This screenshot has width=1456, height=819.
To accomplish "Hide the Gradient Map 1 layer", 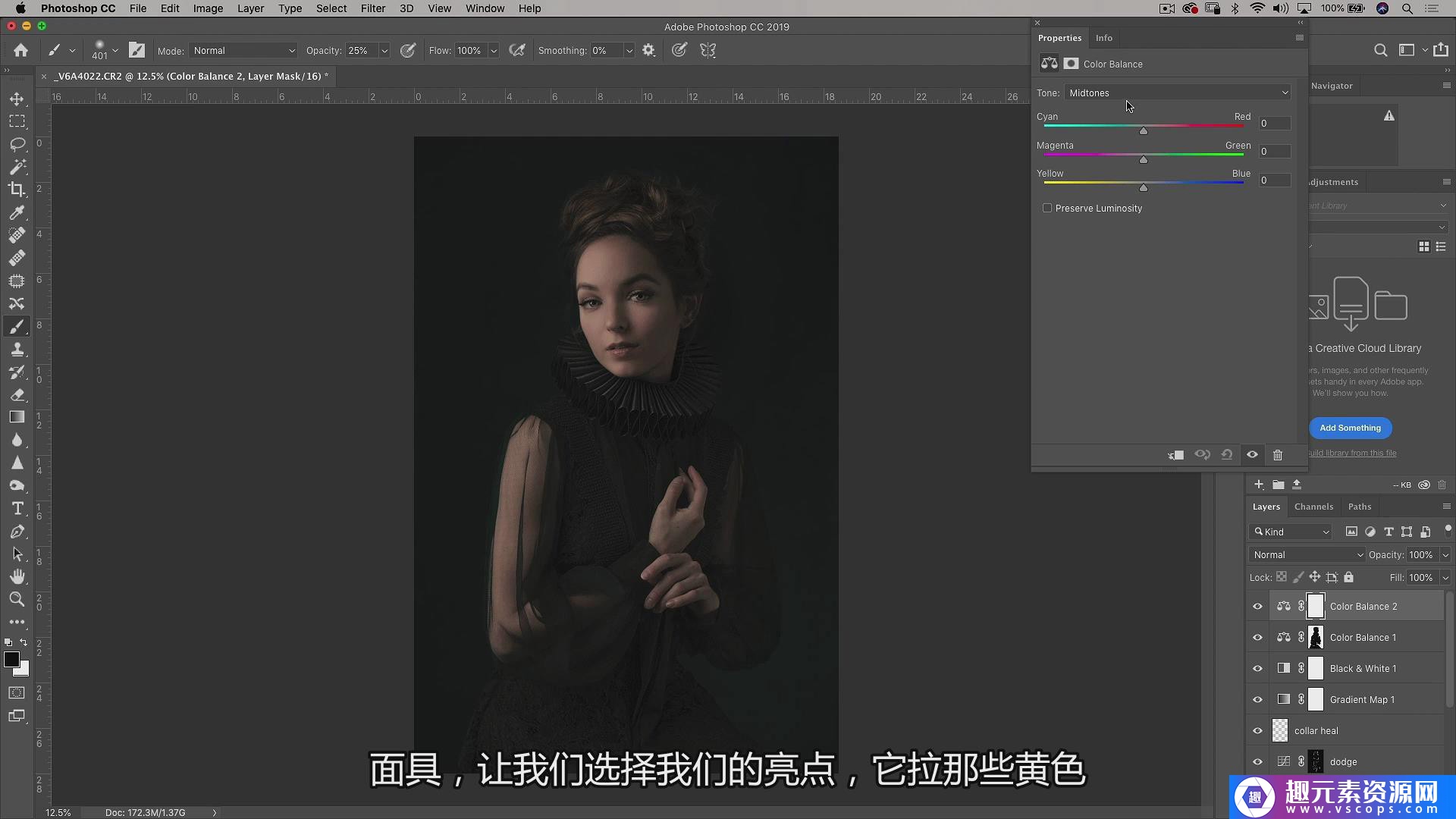I will [x=1257, y=700].
